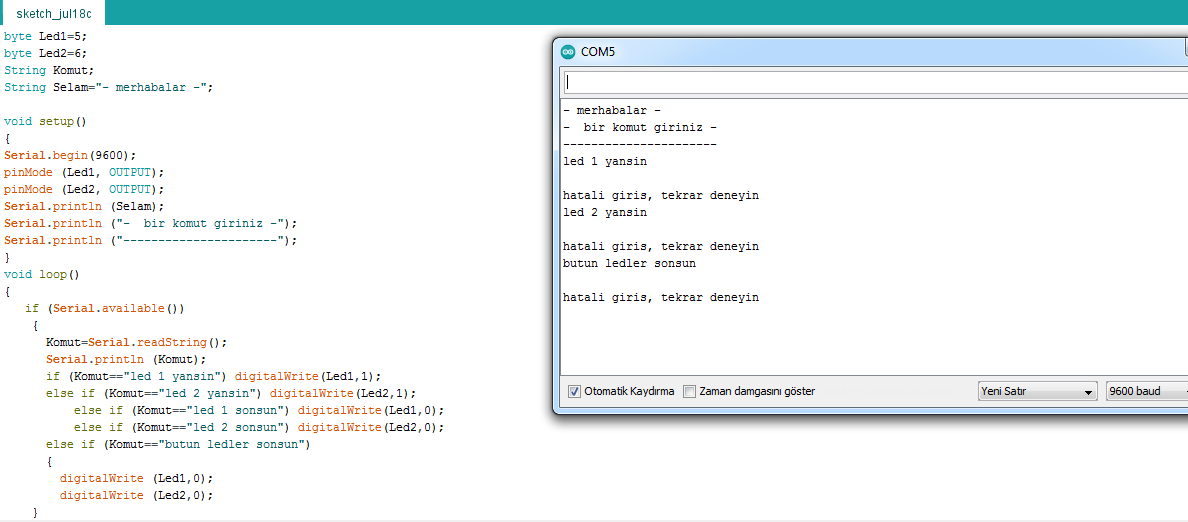Click the 'led 1 sonsun' condition code line
Screen dimensions: 1188x522
click(258, 411)
